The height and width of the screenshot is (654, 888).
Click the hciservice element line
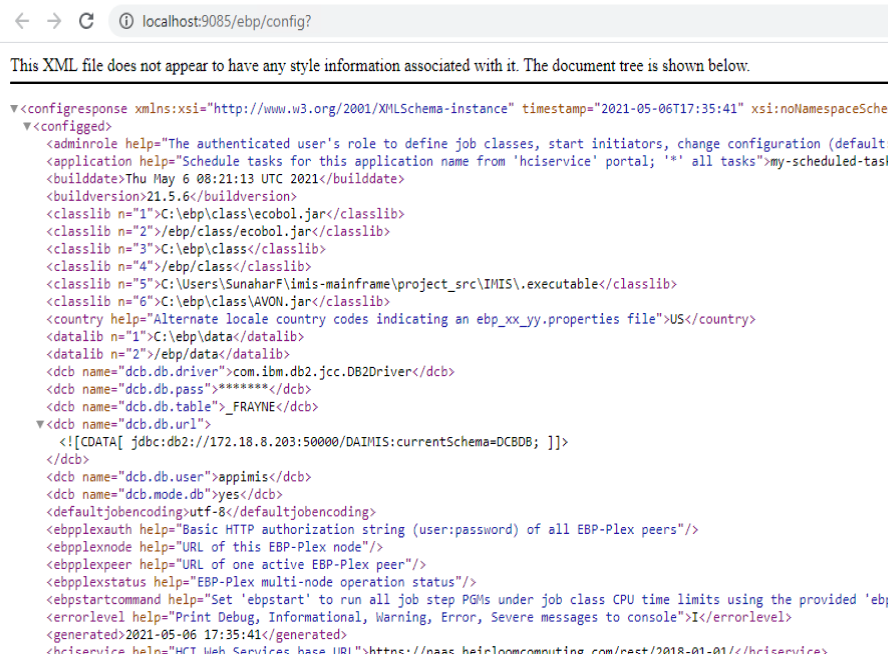[x=437, y=650]
